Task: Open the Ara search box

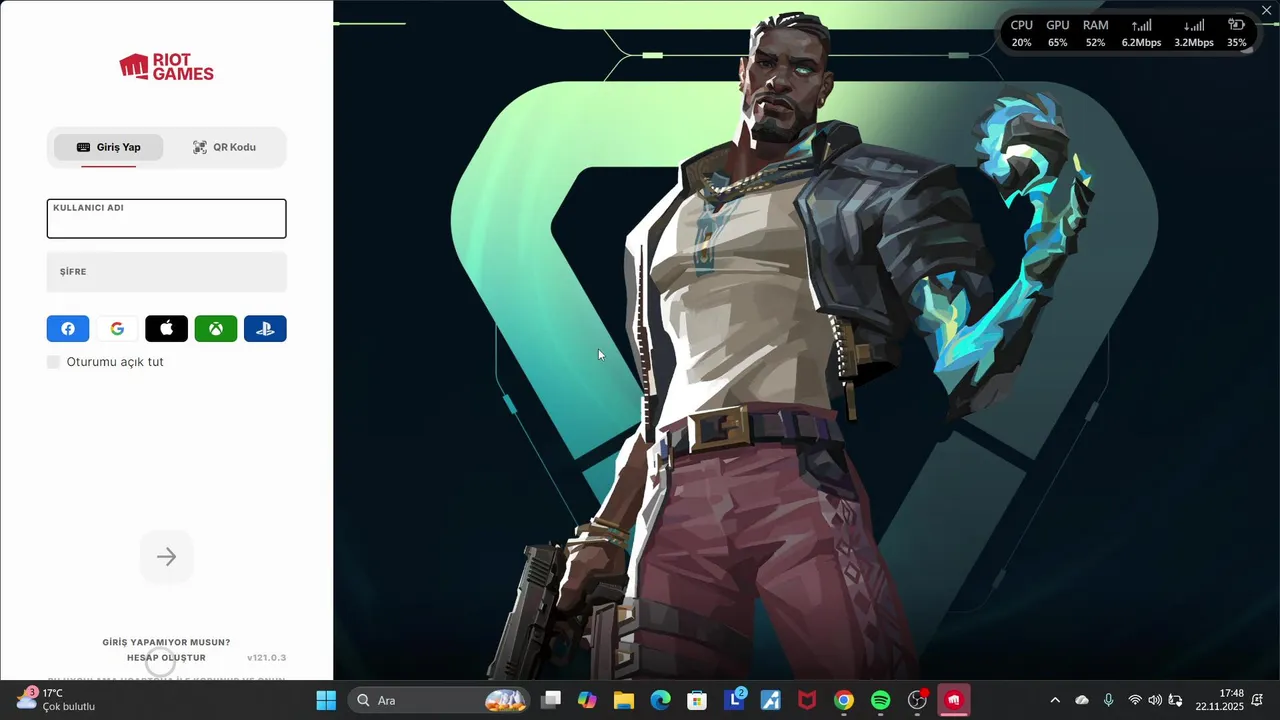Action: (438, 700)
